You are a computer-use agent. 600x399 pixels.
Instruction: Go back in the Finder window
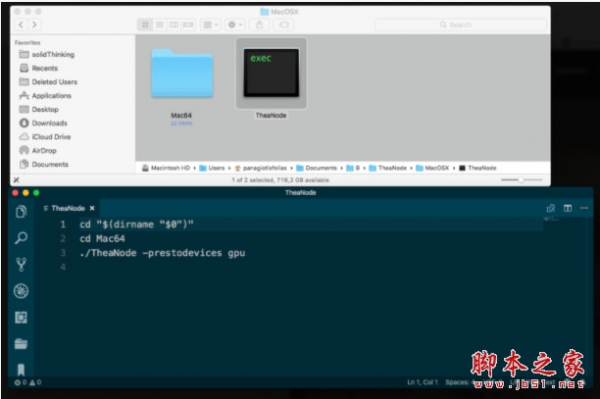click(x=21, y=25)
